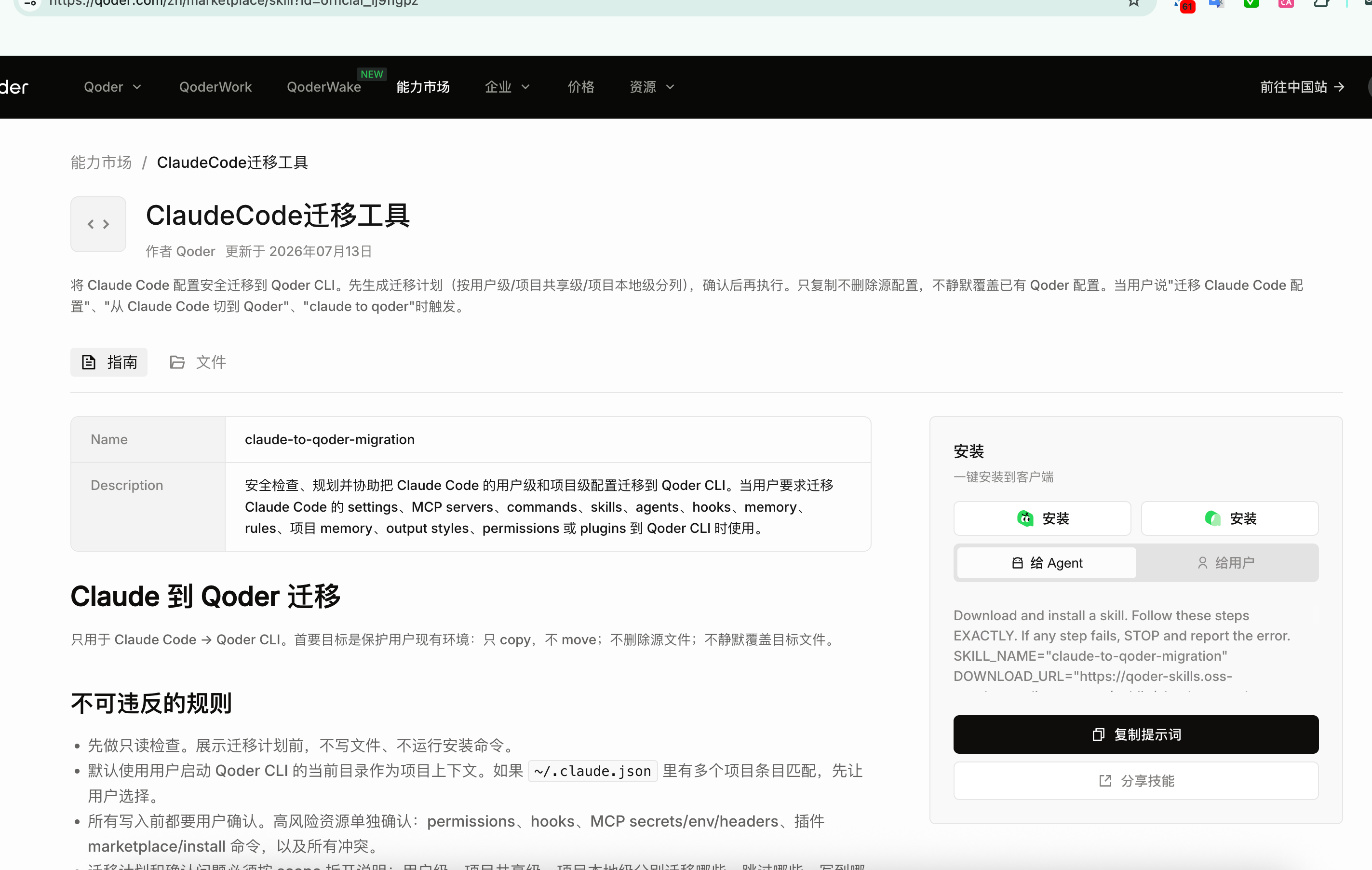
Task: Click the 复制提示词 button
Action: tap(1136, 734)
